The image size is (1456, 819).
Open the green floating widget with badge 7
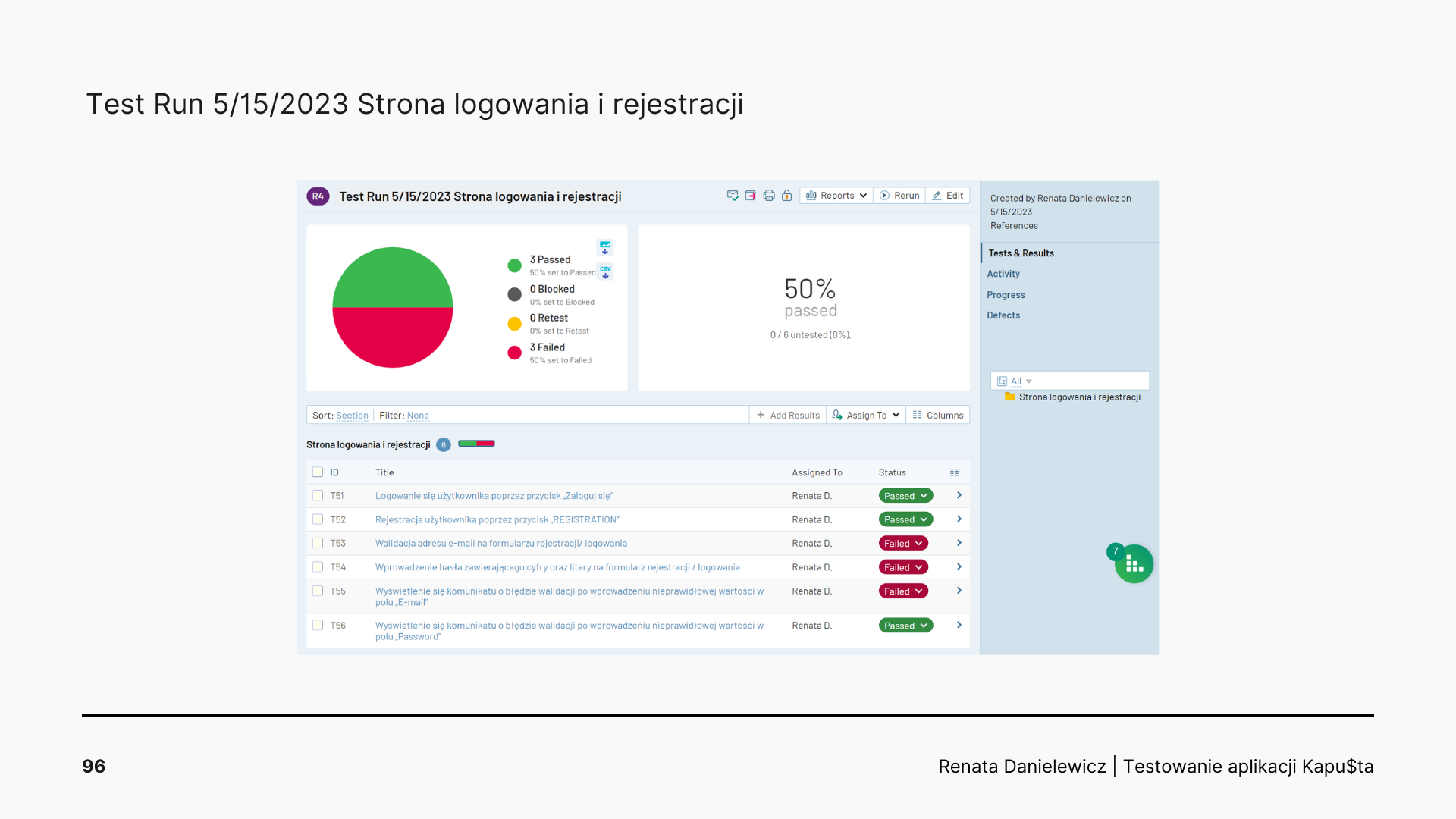click(1134, 564)
